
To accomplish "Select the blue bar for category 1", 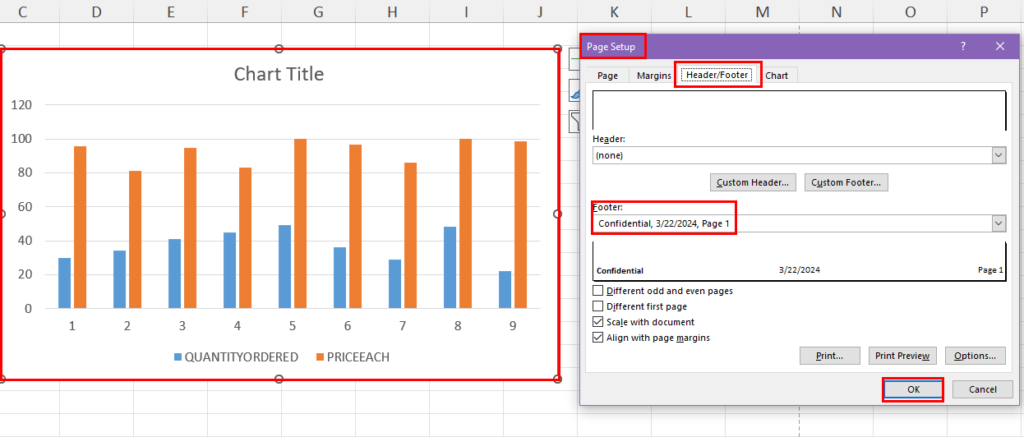I will coord(64,283).
